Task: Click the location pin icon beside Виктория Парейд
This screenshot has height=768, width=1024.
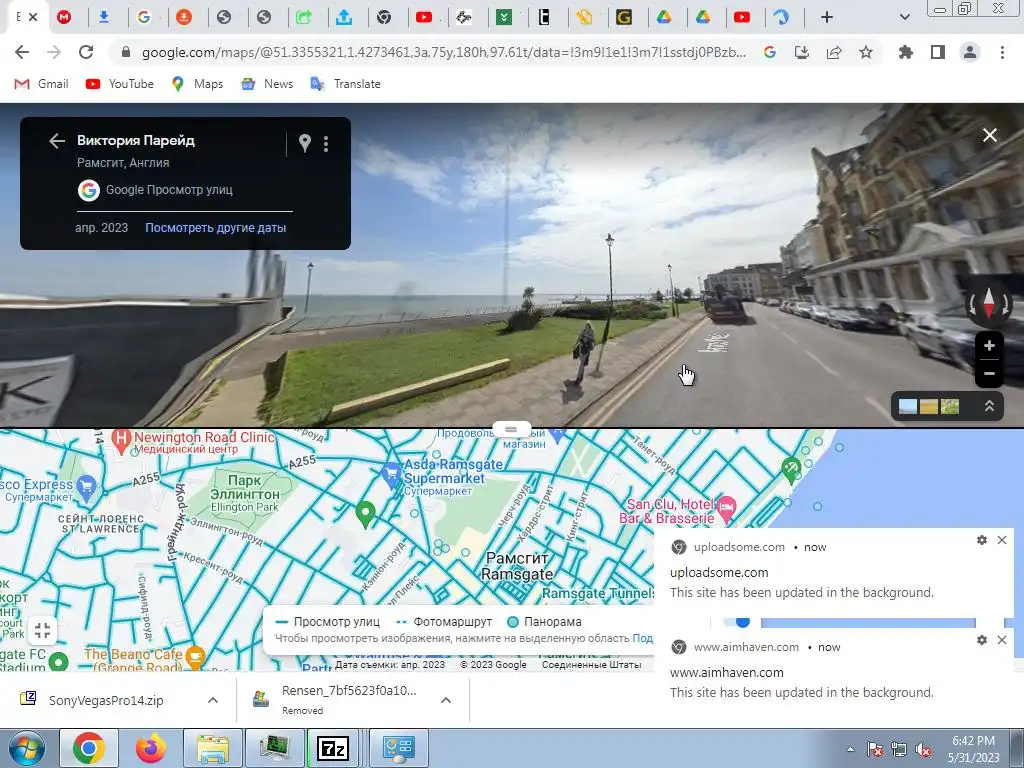Action: pos(305,142)
